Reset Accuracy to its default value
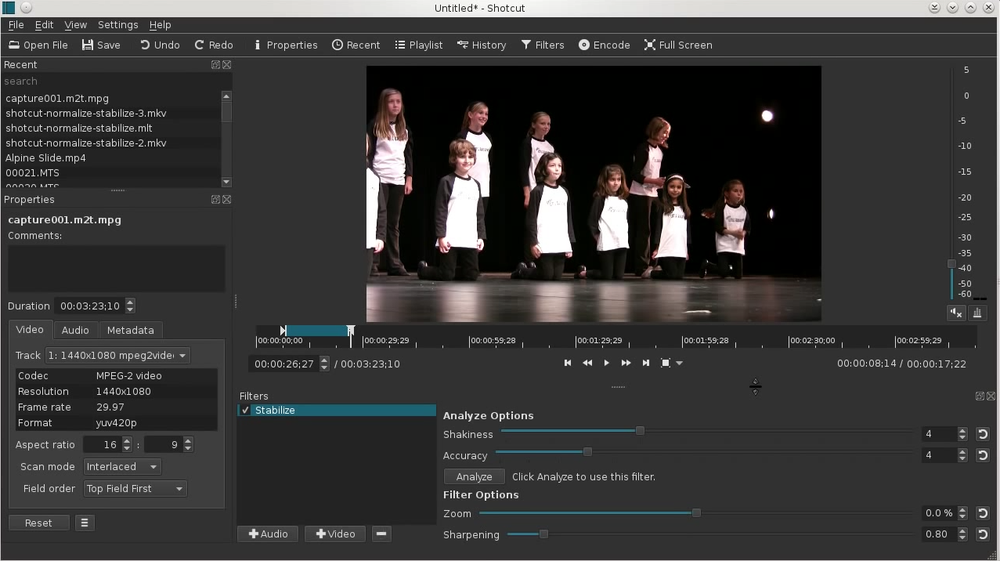 [x=983, y=455]
